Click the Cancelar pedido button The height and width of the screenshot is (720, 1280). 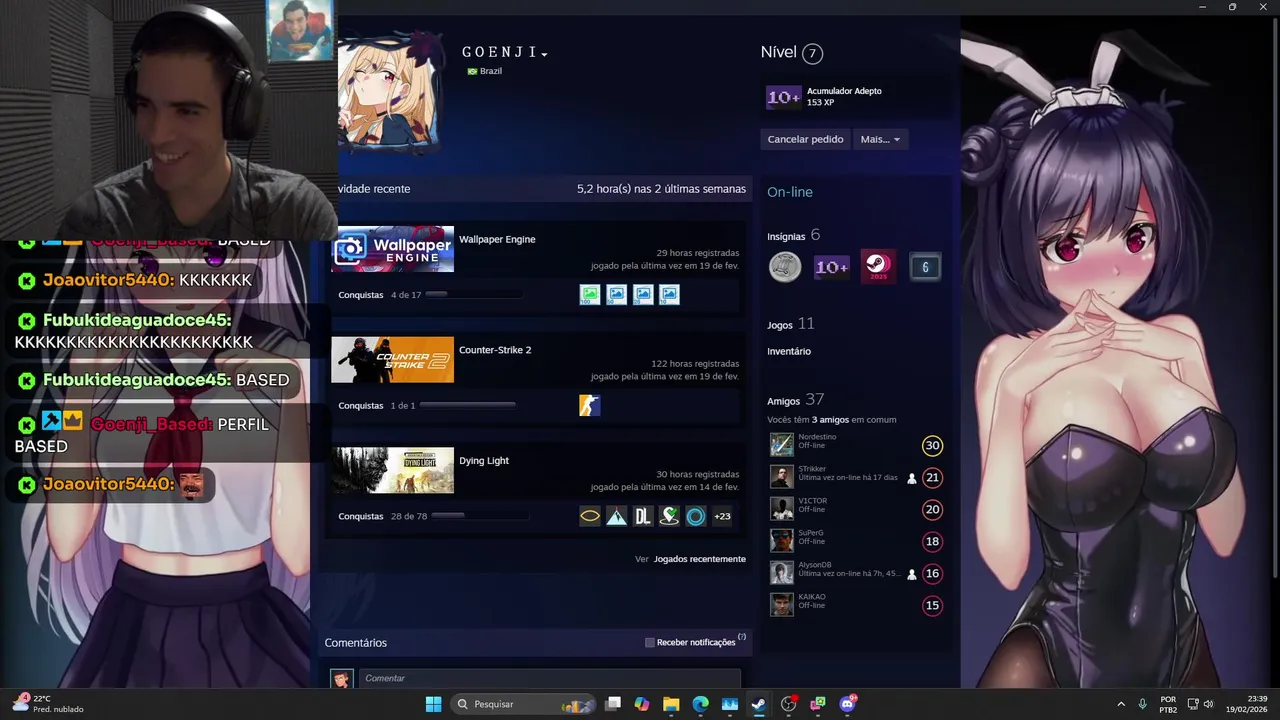pos(805,139)
